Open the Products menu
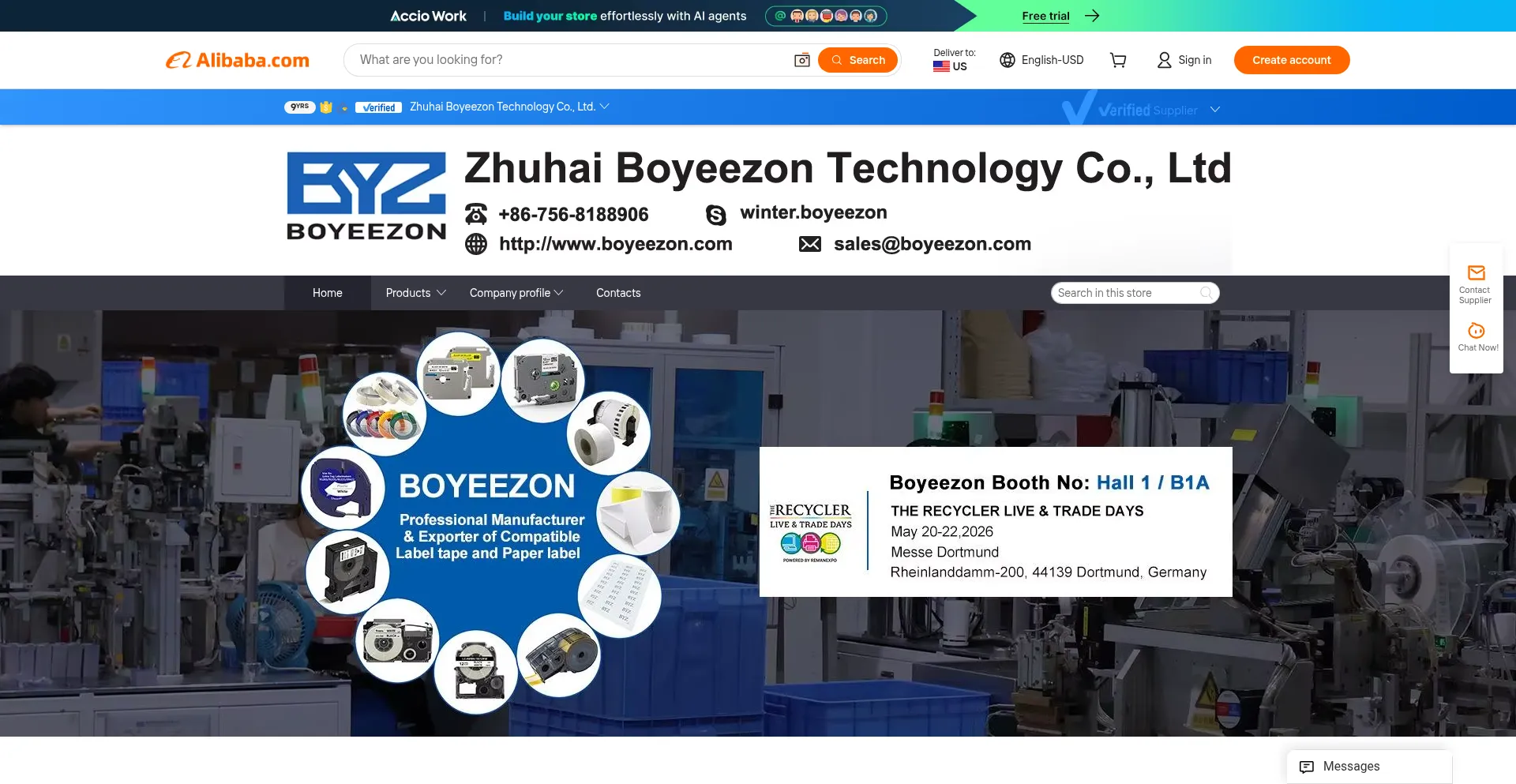 coord(416,293)
